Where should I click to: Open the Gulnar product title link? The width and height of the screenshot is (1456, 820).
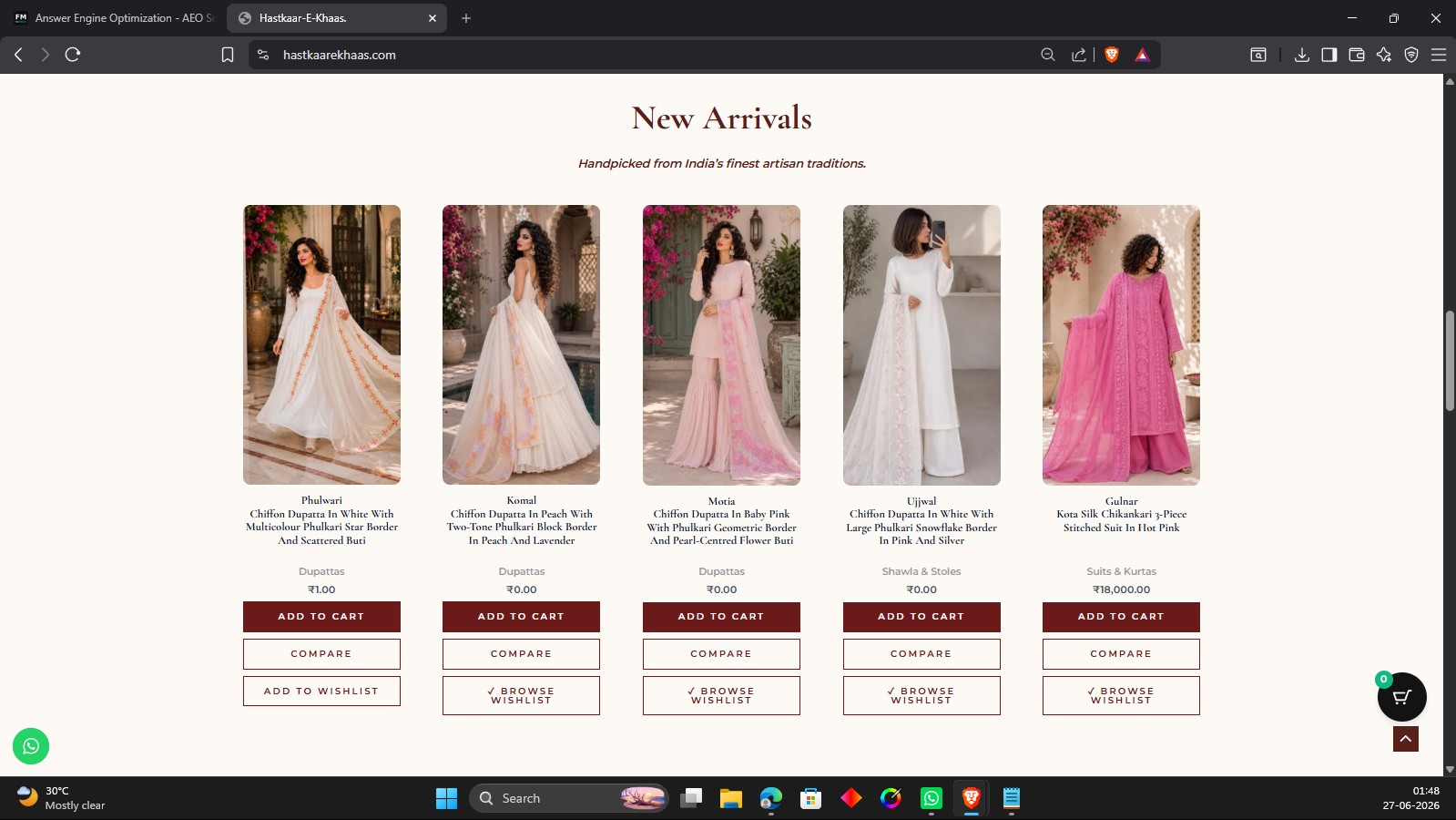point(1121,515)
